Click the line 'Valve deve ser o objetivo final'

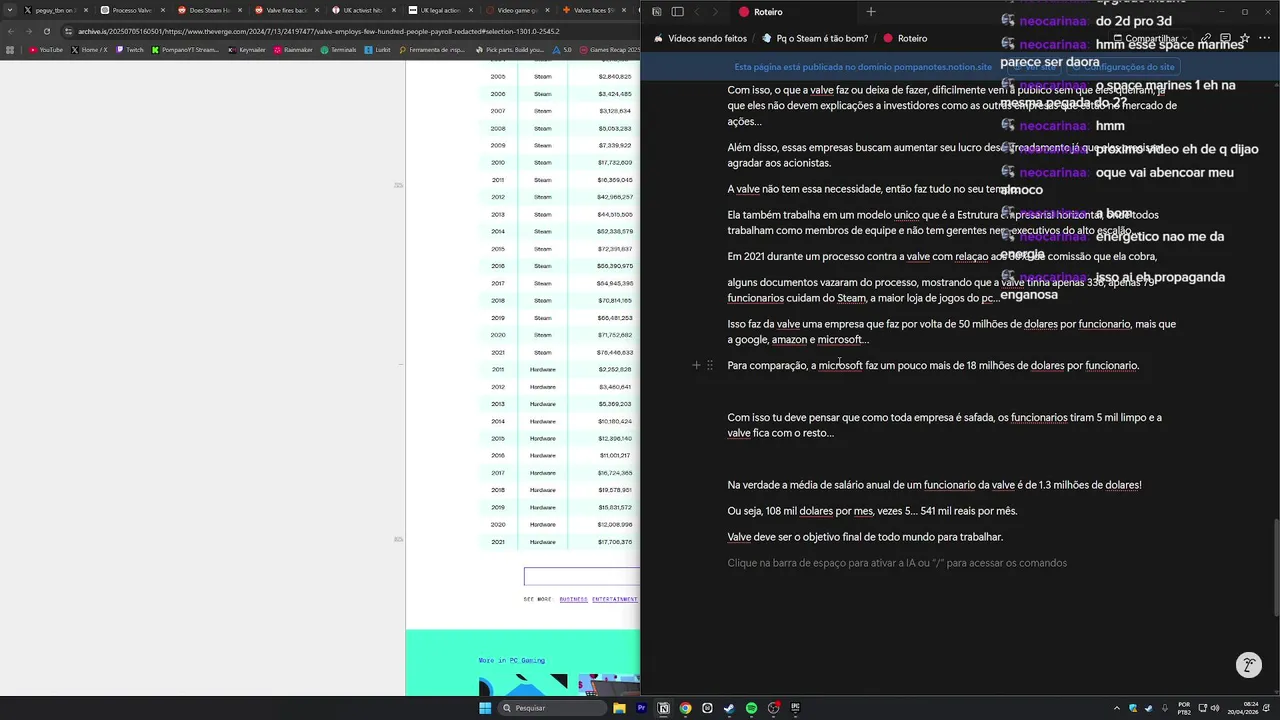point(865,537)
